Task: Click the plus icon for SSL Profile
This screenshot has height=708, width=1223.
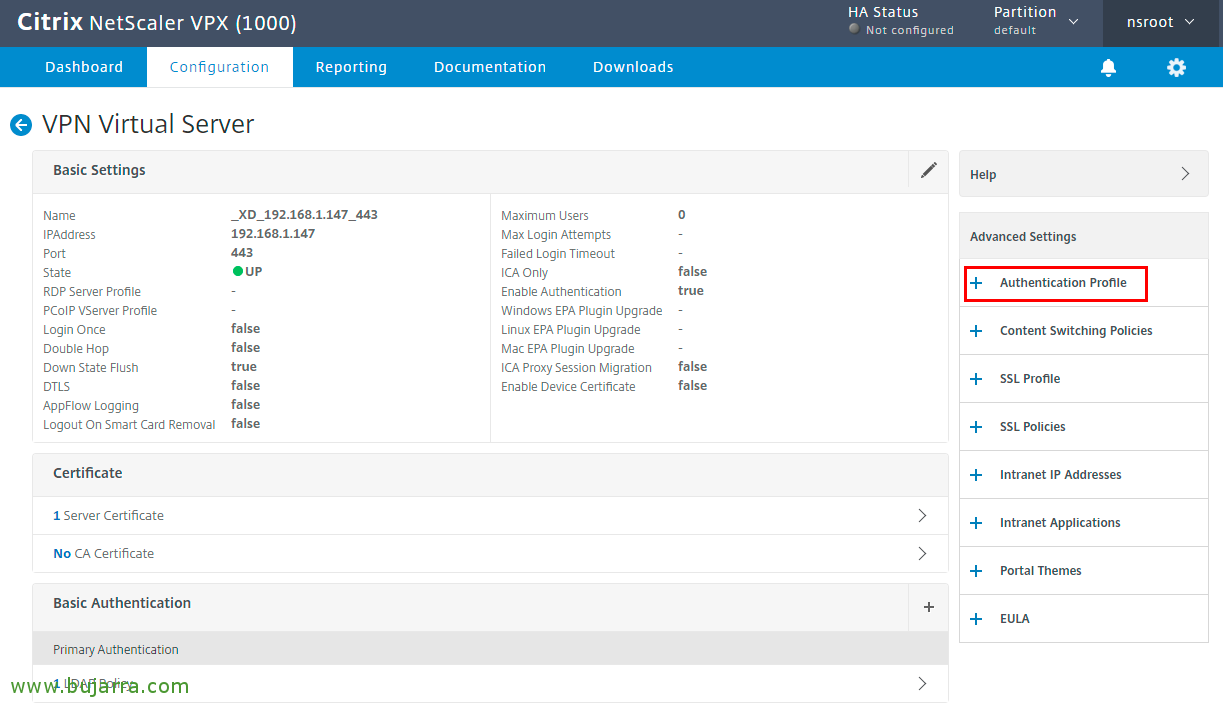Action: (x=977, y=379)
